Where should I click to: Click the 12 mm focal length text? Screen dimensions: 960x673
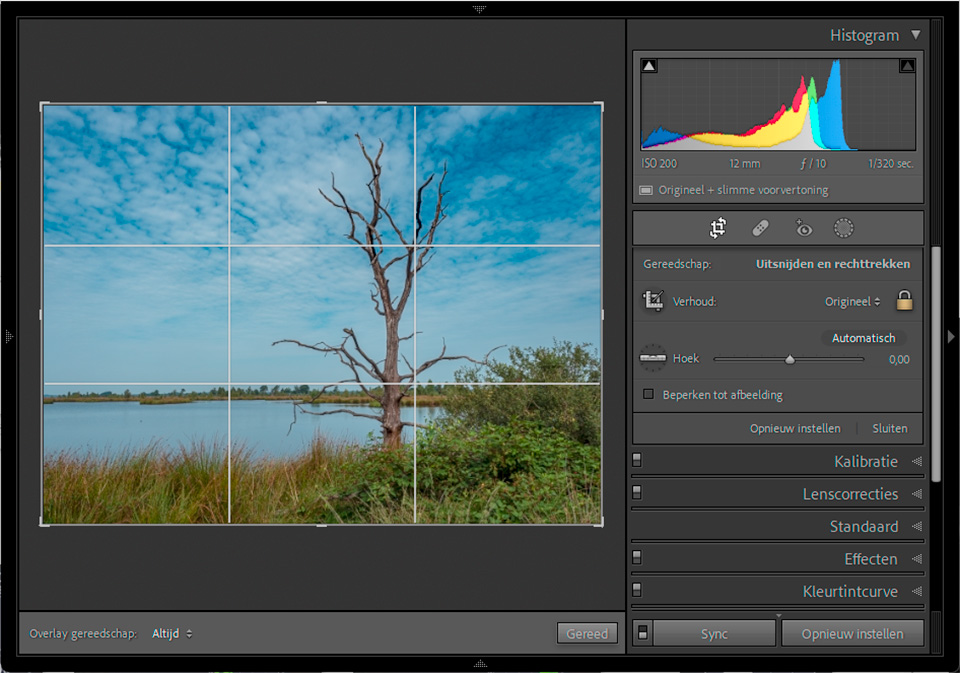744,164
